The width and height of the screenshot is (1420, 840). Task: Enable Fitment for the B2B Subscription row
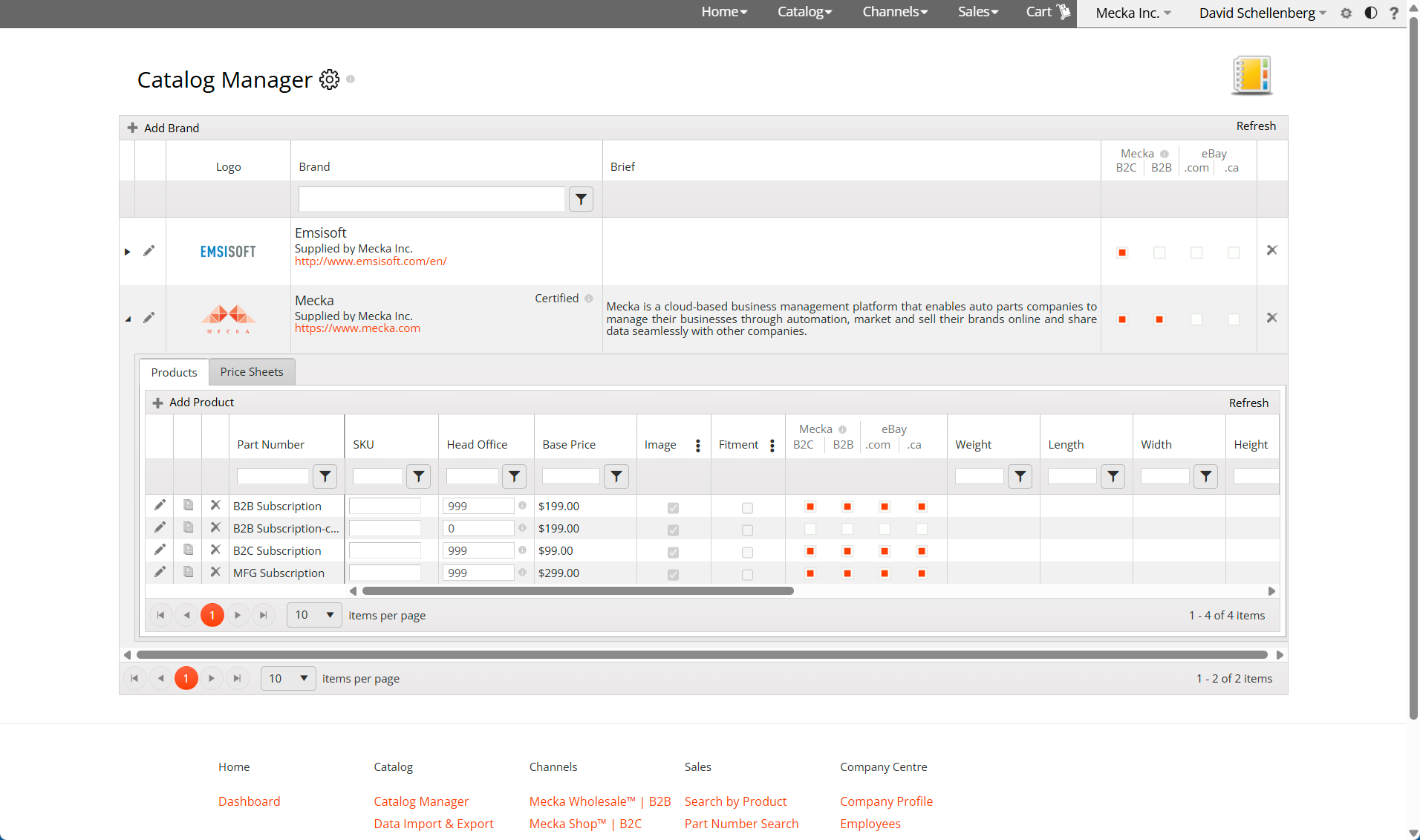pyautogui.click(x=747, y=508)
